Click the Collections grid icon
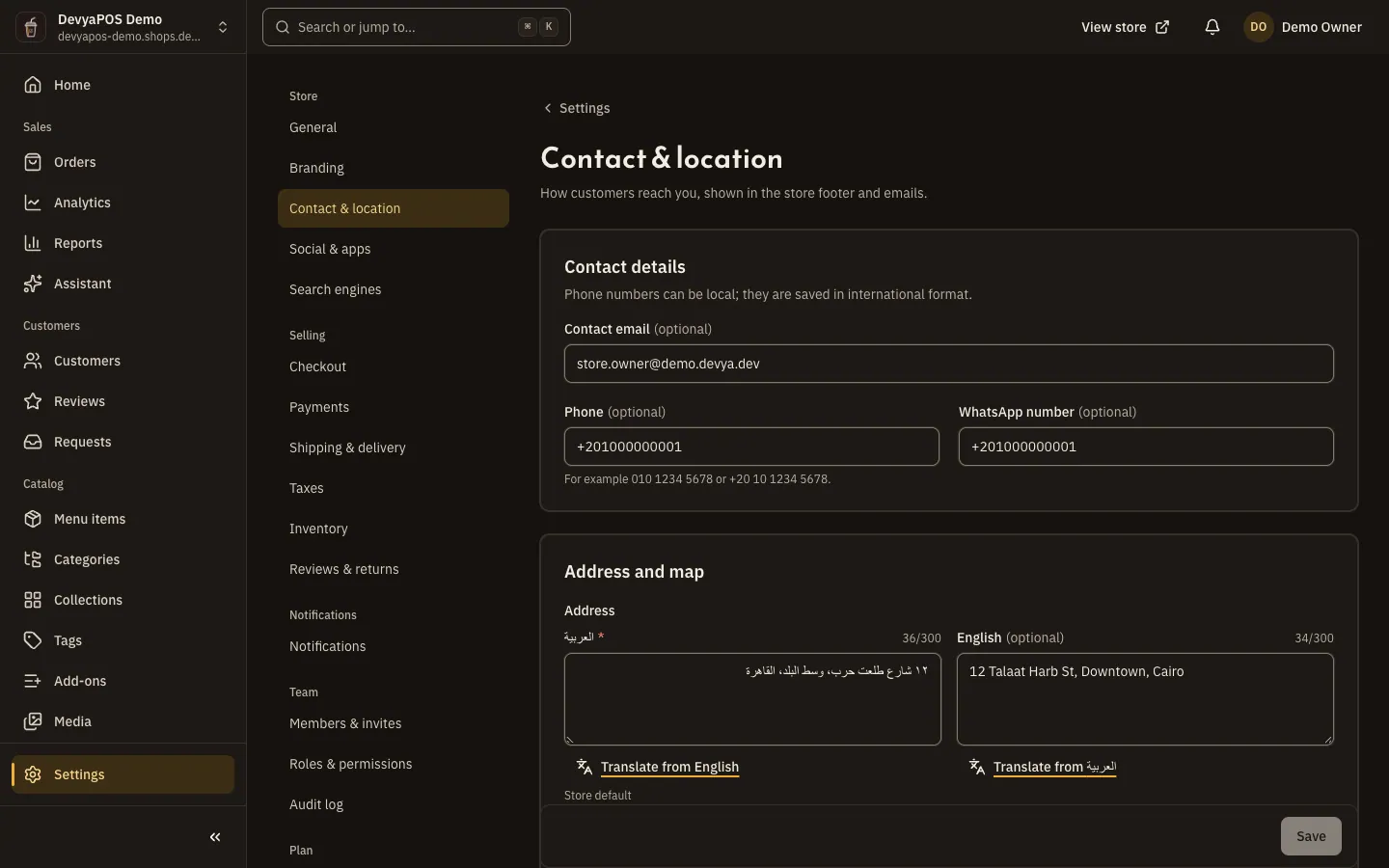This screenshot has width=1389, height=868. [x=33, y=600]
